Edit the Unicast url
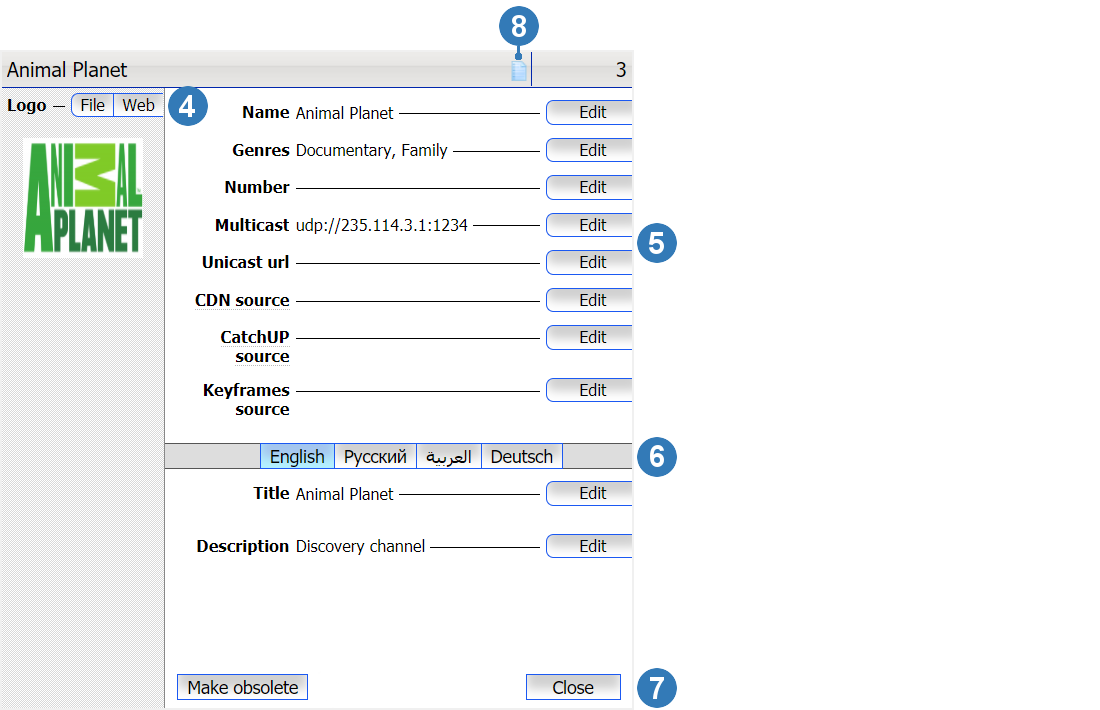 589,262
